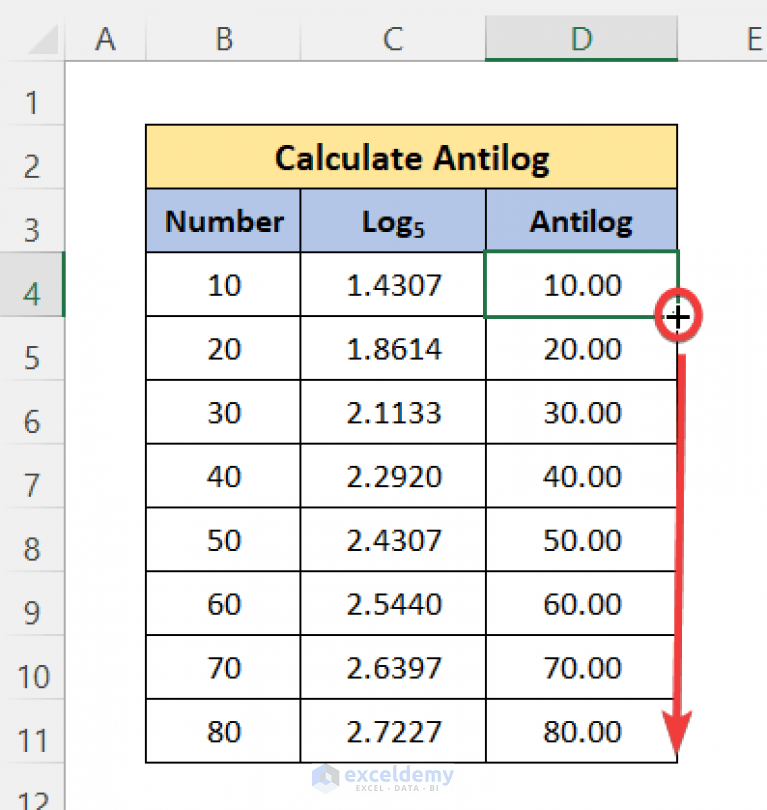The image size is (767, 810).
Task: Select antilog cell 40.00
Action: click(582, 476)
